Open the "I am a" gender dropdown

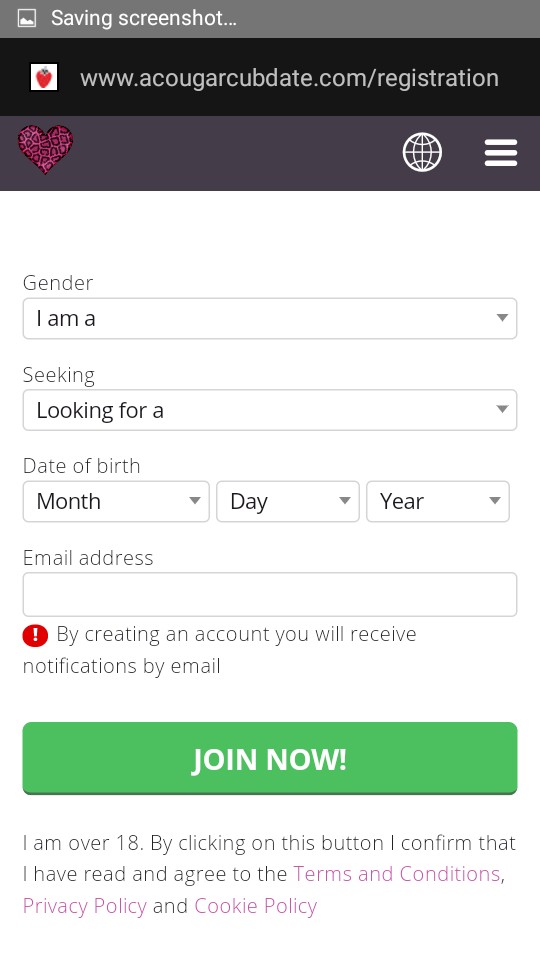point(270,318)
